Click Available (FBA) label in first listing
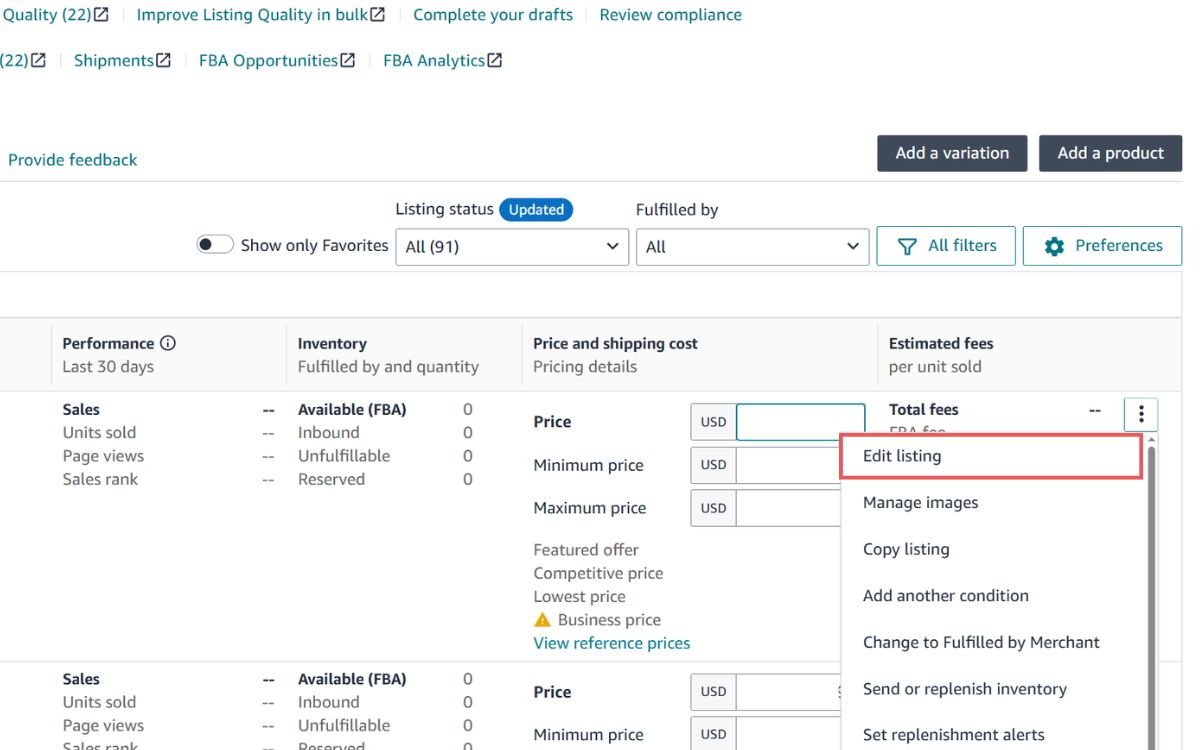The height and width of the screenshot is (750, 1200). [352, 409]
